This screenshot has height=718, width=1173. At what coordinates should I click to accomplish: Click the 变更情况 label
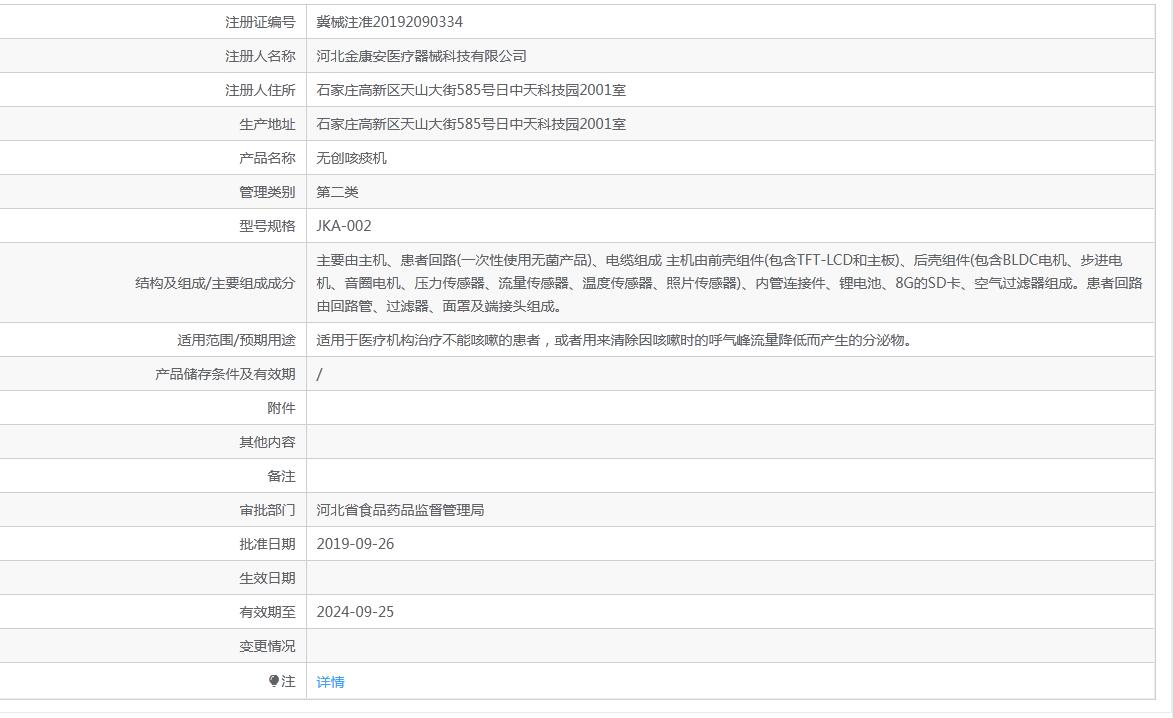[x=267, y=646]
